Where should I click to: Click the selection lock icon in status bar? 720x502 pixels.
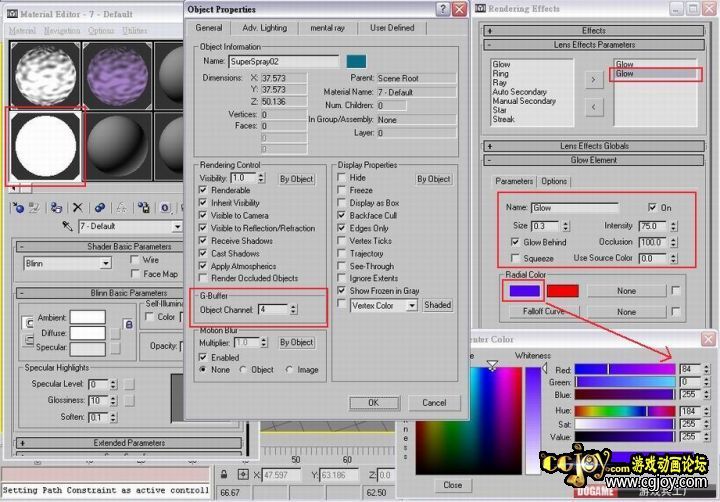[x=224, y=474]
